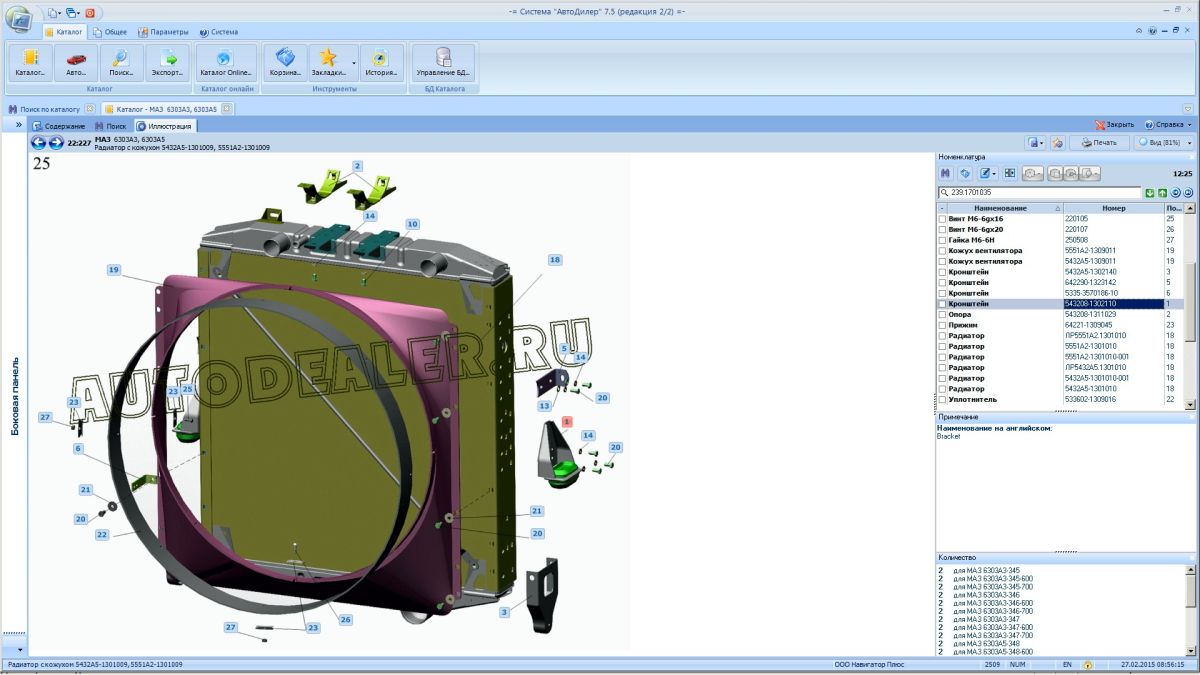Click the refresh icon in Номенклатура toolbar

965,173
